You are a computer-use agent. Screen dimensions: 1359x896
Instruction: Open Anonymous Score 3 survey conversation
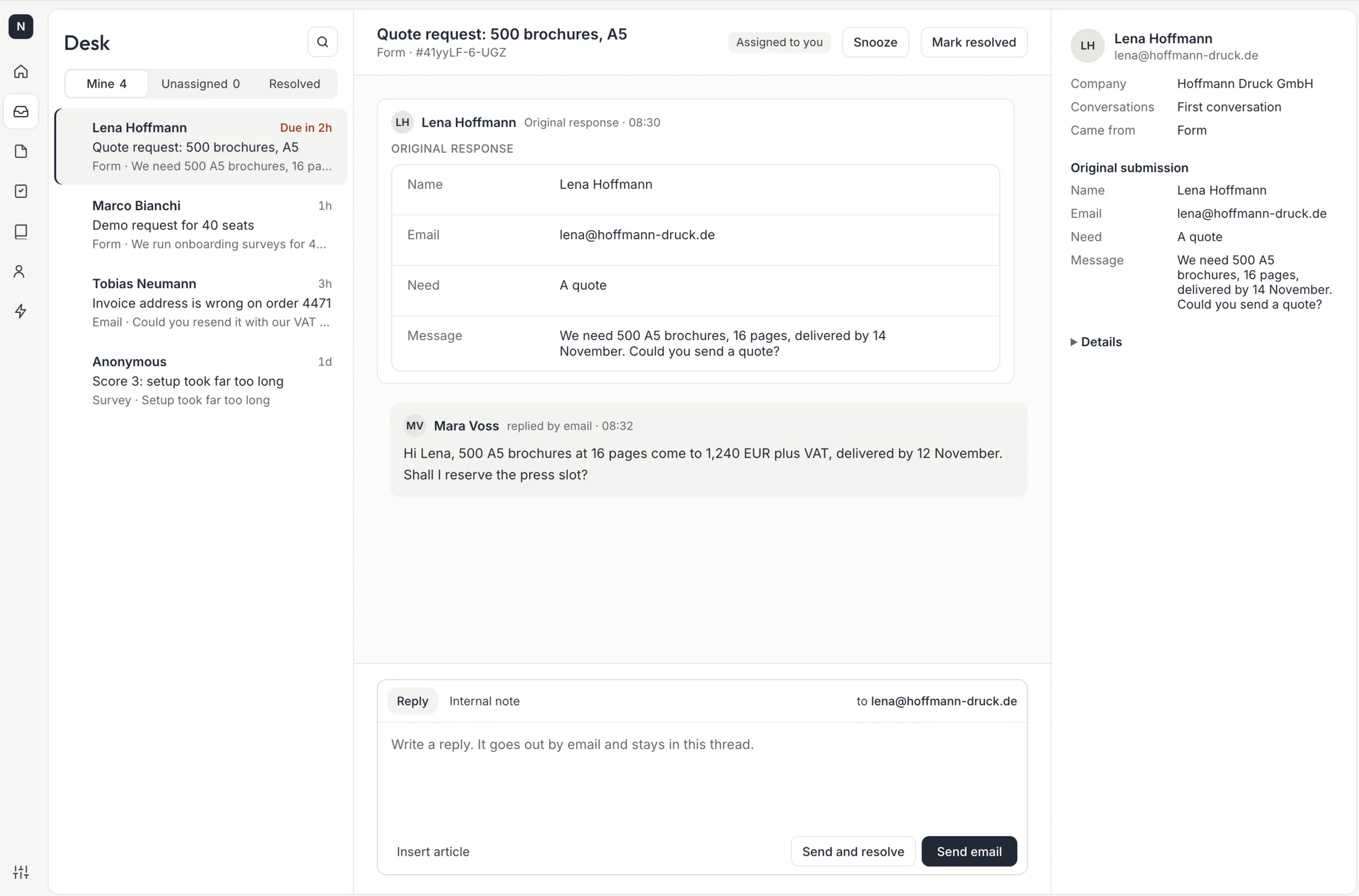201,380
